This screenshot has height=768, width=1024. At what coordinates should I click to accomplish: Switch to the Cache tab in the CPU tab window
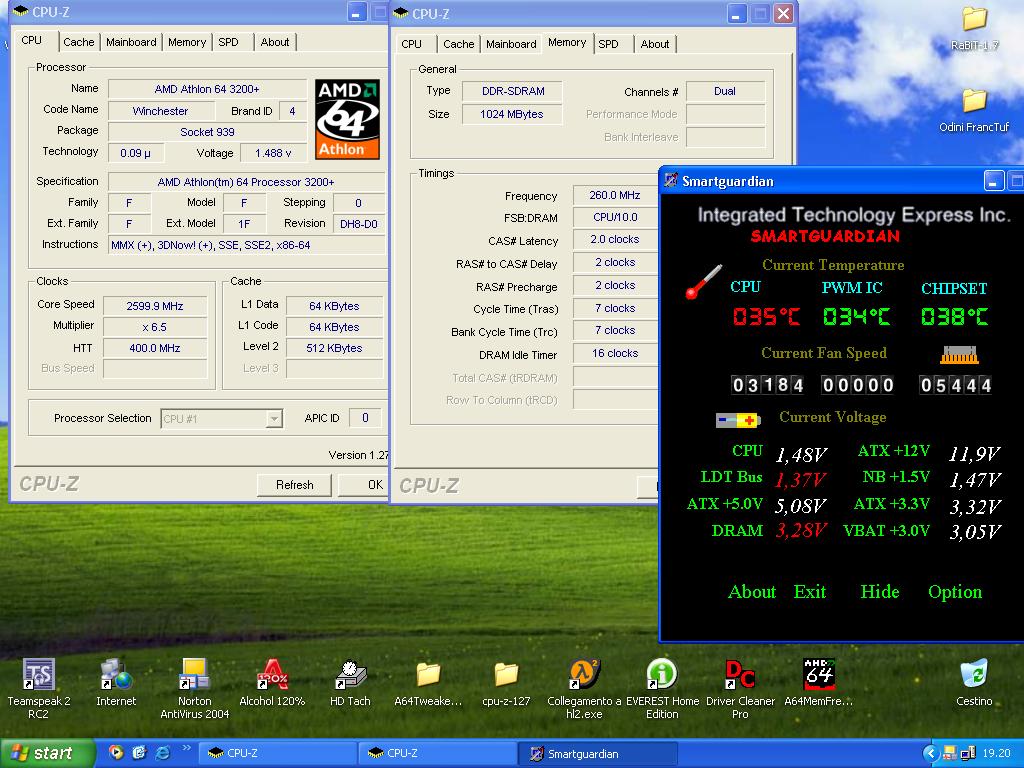78,42
